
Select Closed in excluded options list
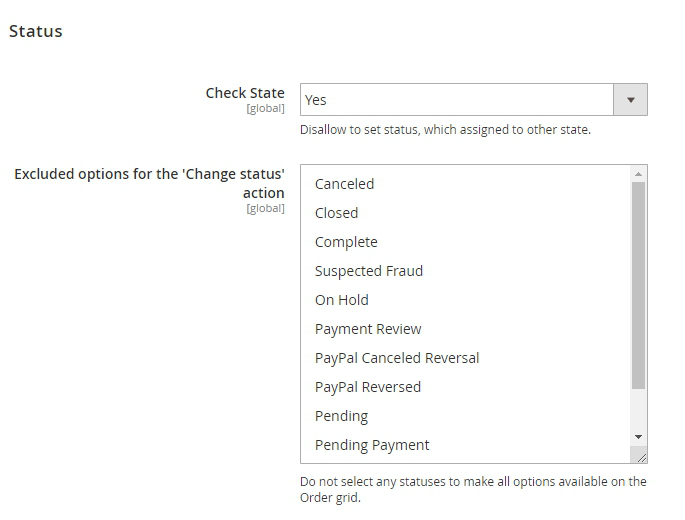(336, 213)
